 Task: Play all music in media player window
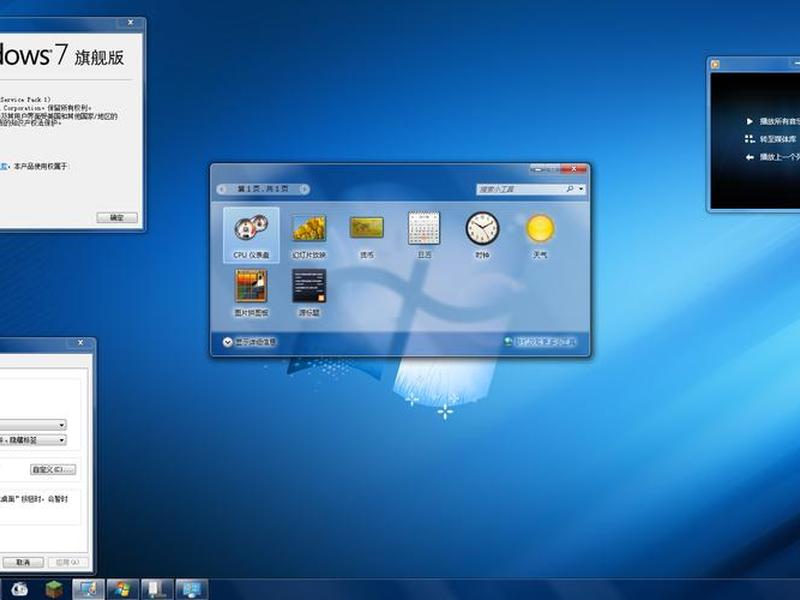pyautogui.click(x=772, y=121)
